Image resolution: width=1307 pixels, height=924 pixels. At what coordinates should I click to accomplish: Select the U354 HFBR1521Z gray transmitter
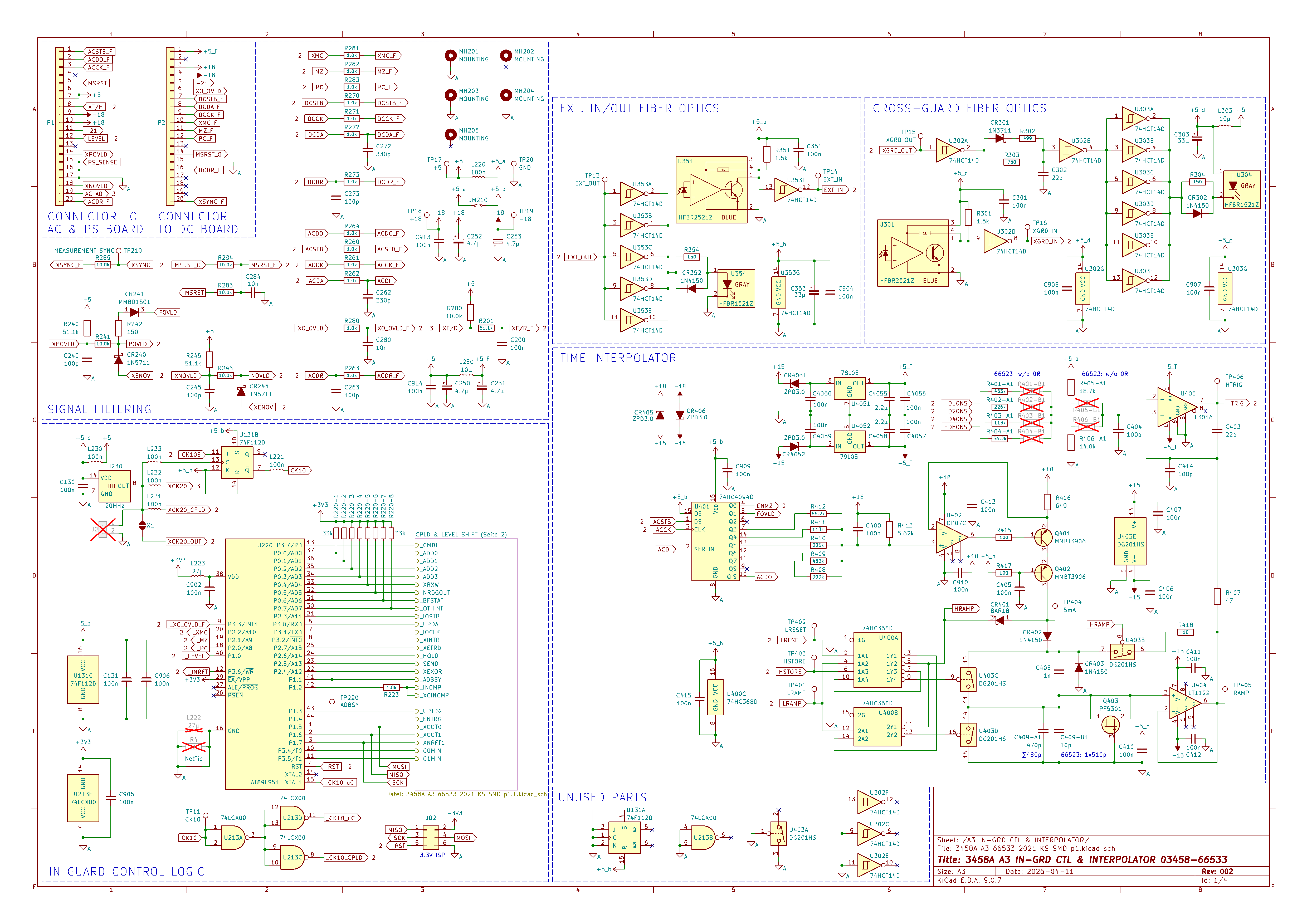tap(735, 289)
